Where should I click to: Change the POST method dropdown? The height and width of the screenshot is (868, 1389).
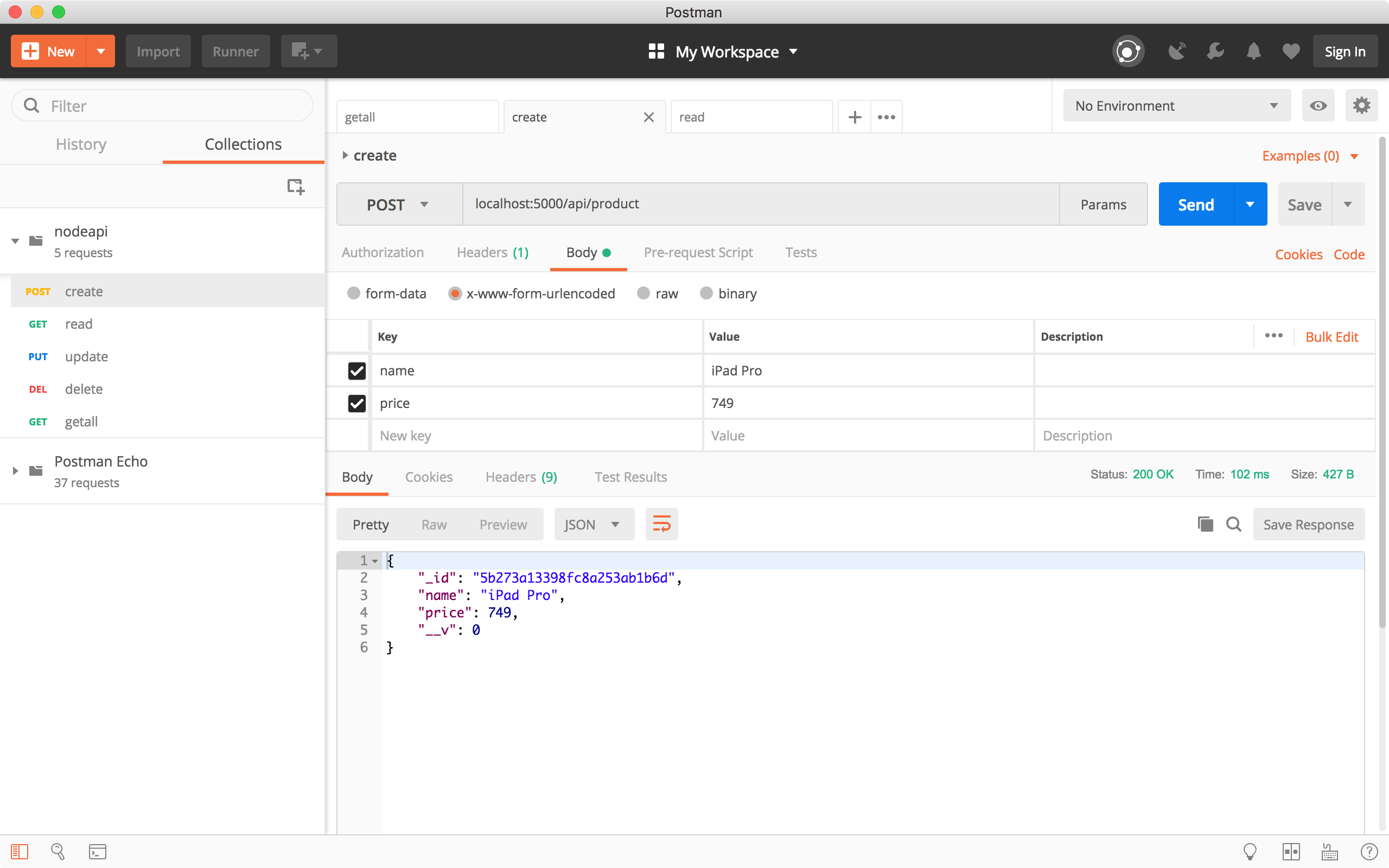(399, 205)
